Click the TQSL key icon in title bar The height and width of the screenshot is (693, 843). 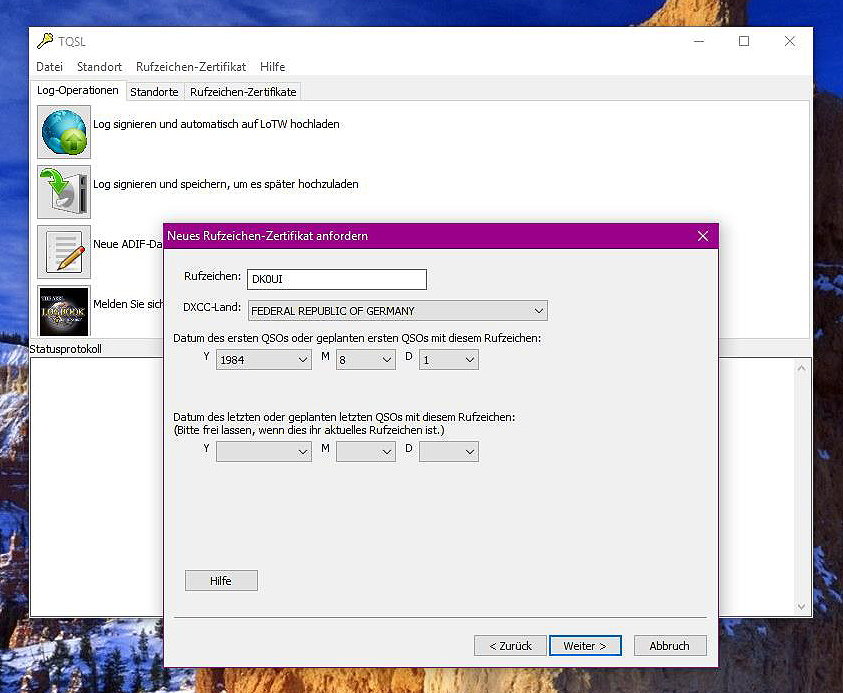(x=45, y=41)
